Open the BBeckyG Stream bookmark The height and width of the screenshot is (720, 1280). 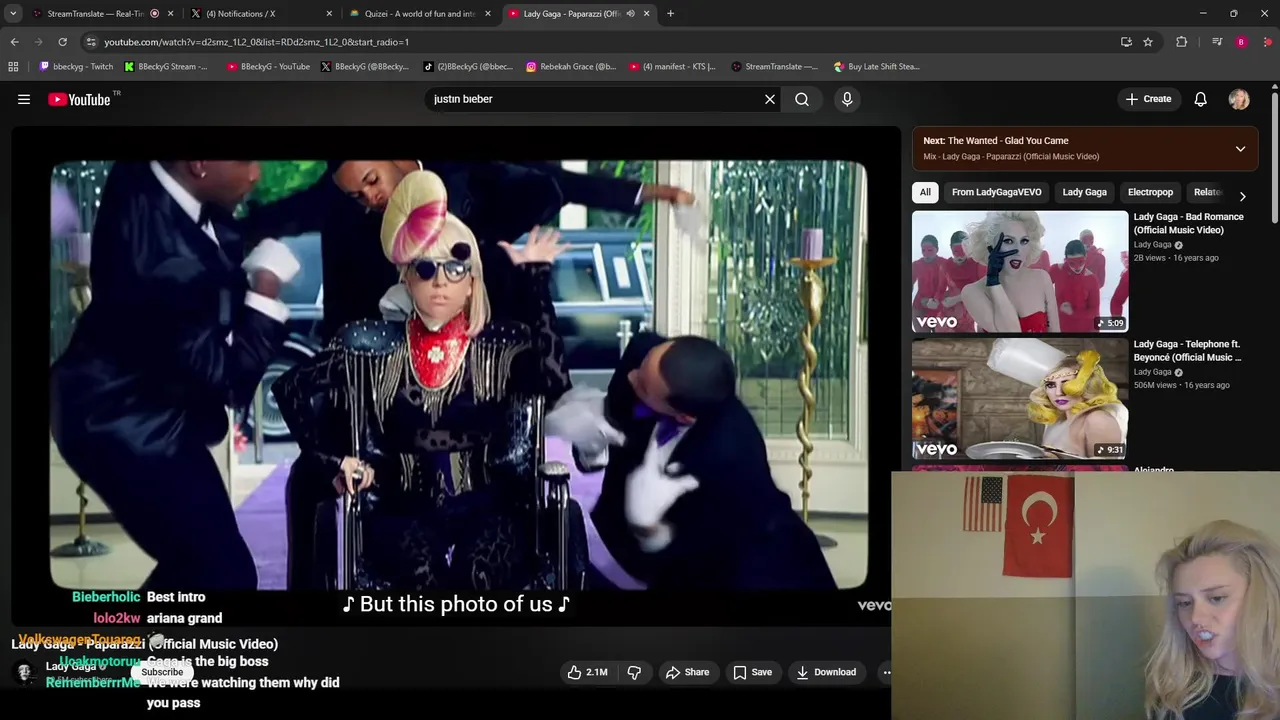166,67
